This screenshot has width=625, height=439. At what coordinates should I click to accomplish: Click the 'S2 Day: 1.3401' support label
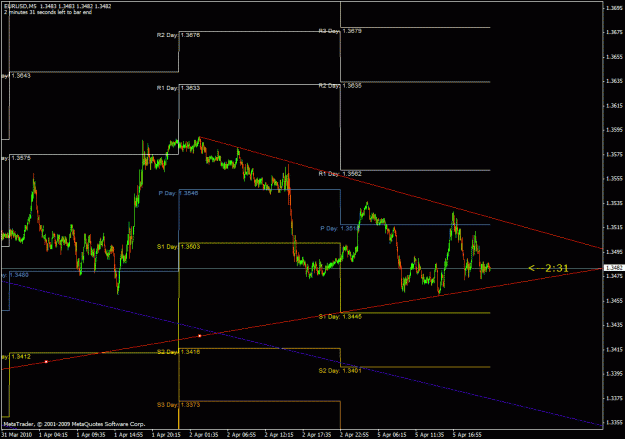pos(340,371)
